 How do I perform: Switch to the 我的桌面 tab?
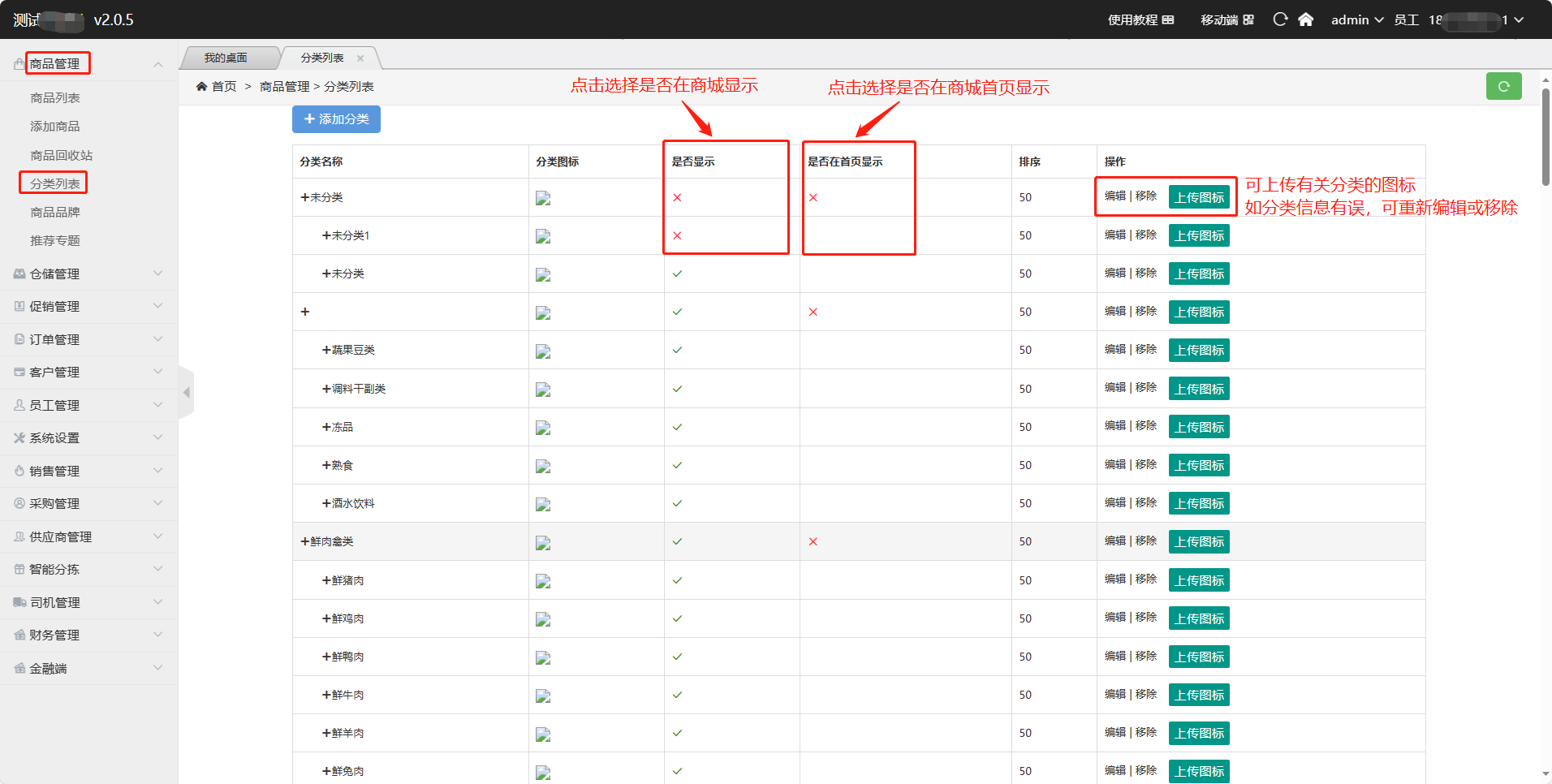coord(226,58)
